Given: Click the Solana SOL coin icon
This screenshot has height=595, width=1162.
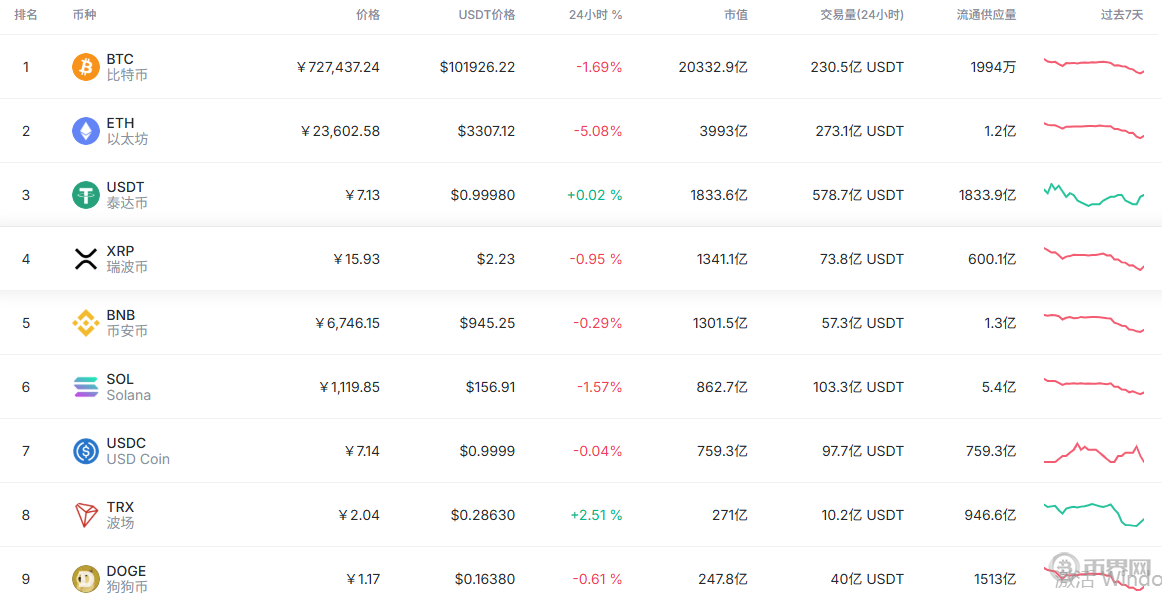Looking at the screenshot, I should (x=86, y=387).
